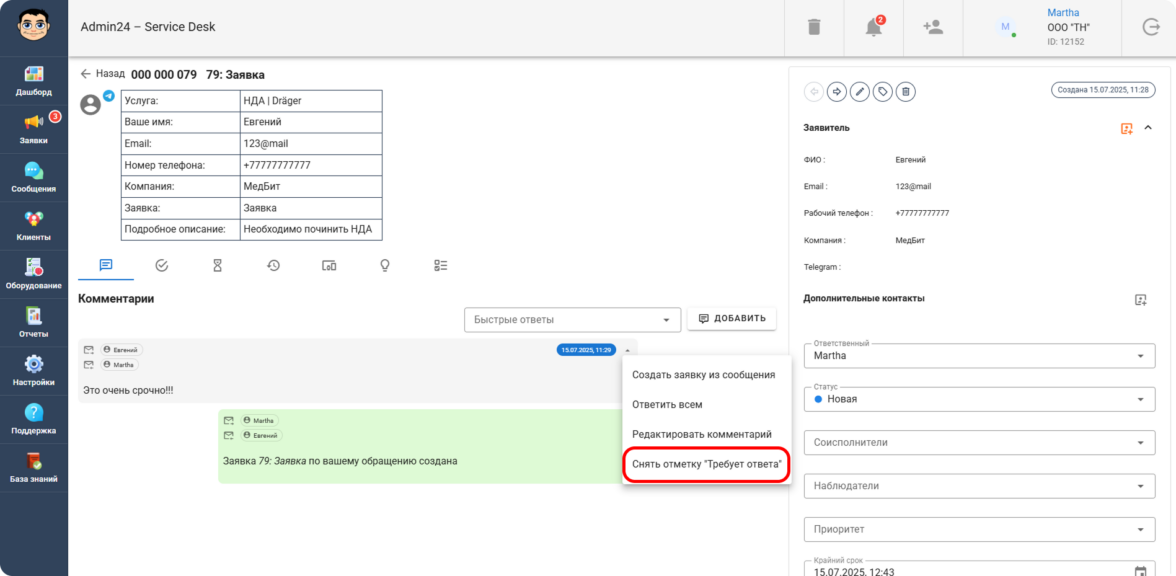The height and width of the screenshot is (576, 1176).
Task: Switch to the checkmark tasks tab
Action: coord(161,265)
